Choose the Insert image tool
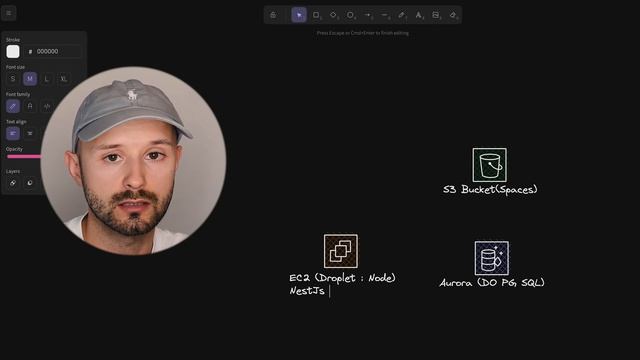The width and height of the screenshot is (640, 360). click(436, 15)
